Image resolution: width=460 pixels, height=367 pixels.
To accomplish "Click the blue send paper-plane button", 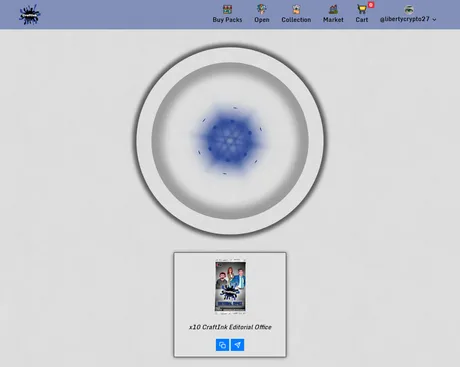I will click(237, 345).
